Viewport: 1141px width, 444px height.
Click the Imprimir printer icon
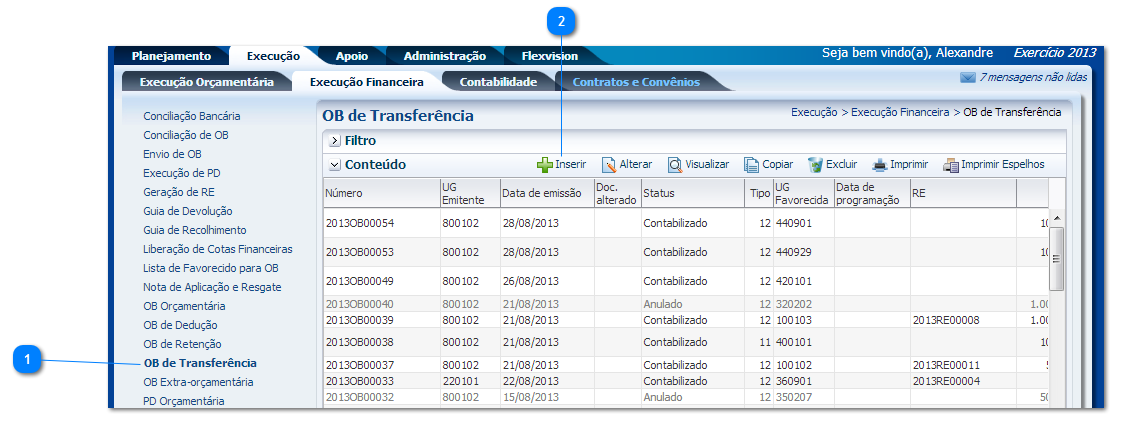click(x=880, y=165)
